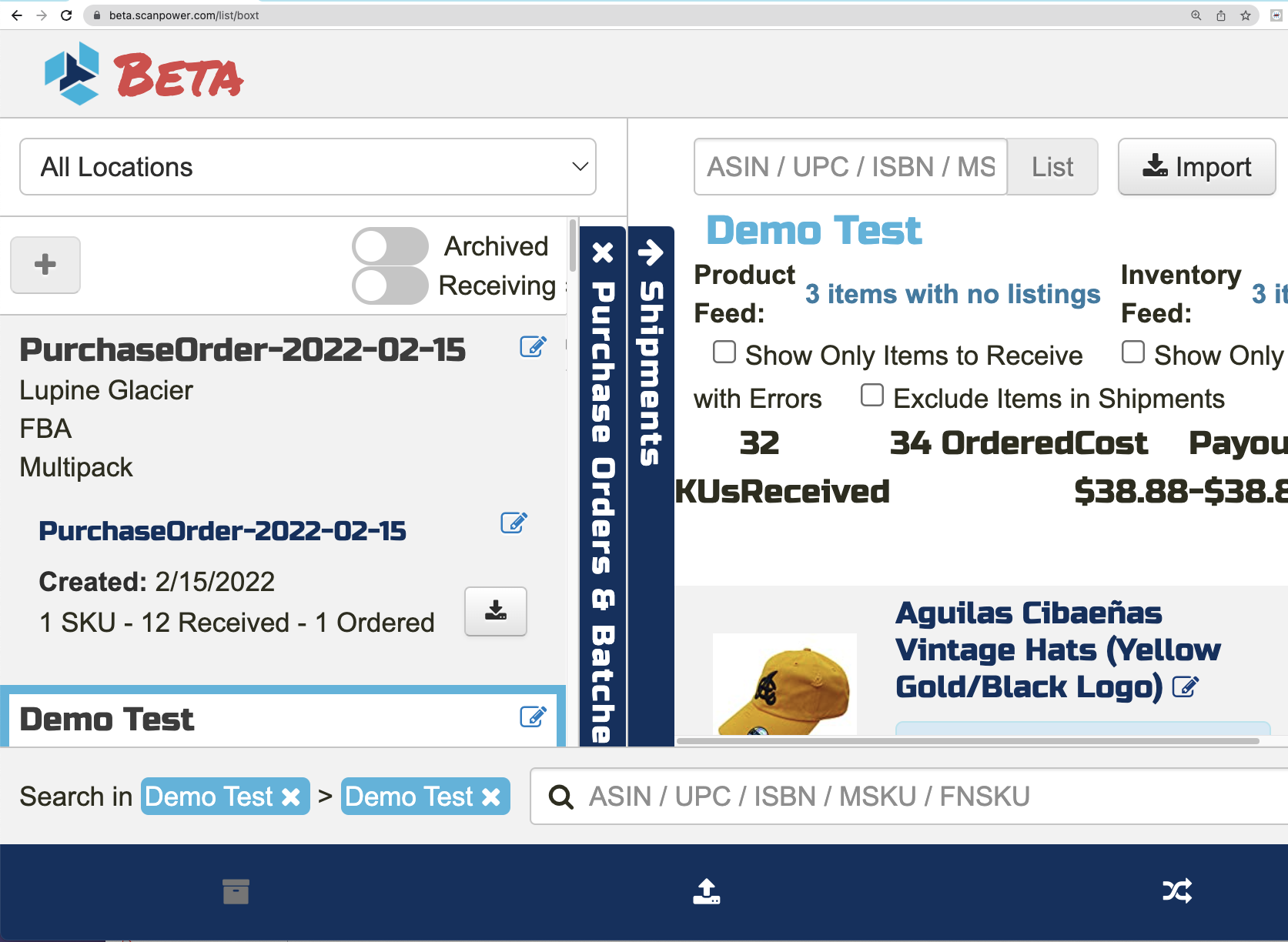This screenshot has width=1288, height=942.
Task: Open the blue PurchaseOrder-2022-02-15 batch link
Action: pyautogui.click(x=222, y=531)
